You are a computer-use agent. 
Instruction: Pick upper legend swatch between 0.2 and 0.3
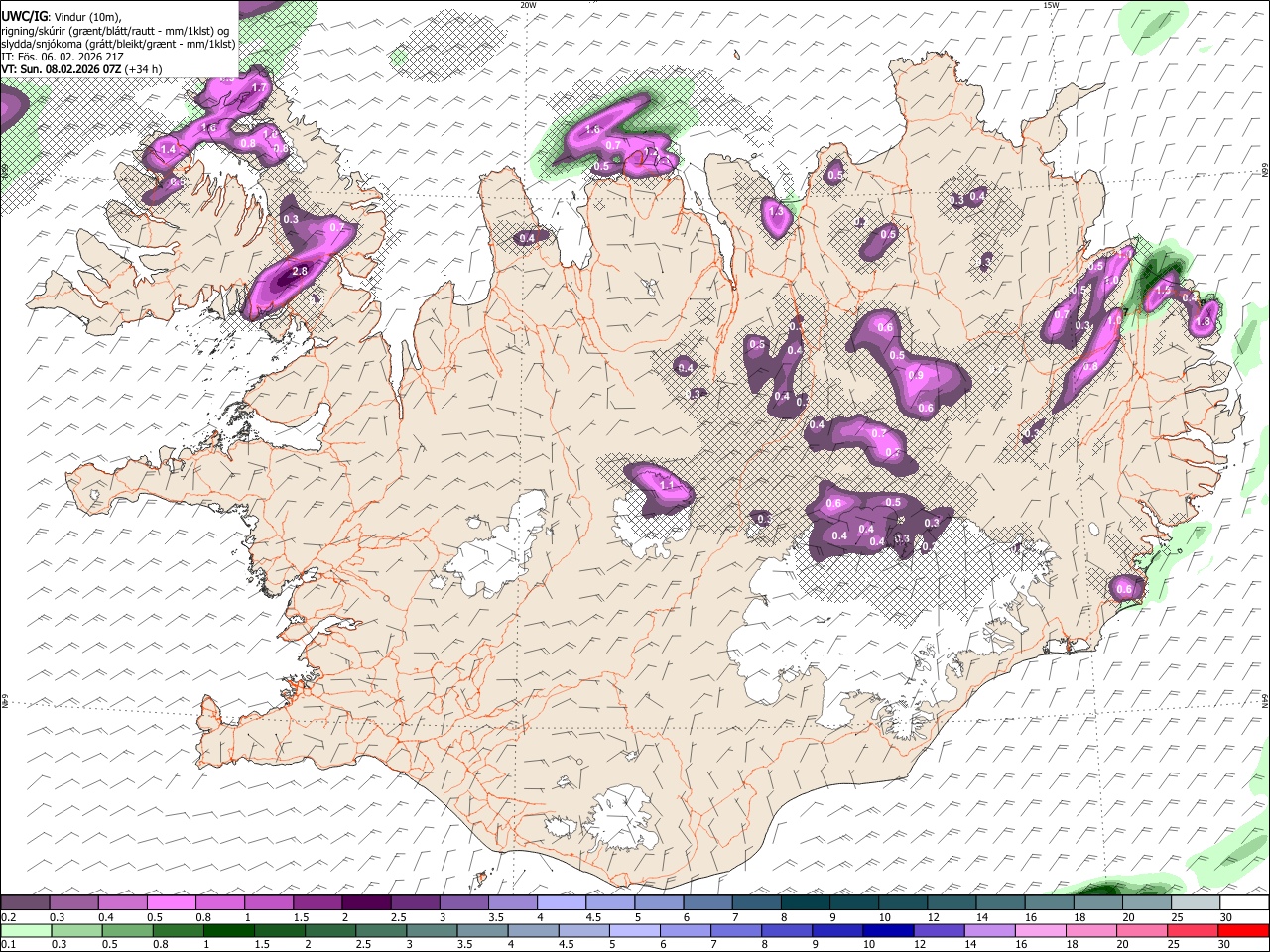(25, 902)
